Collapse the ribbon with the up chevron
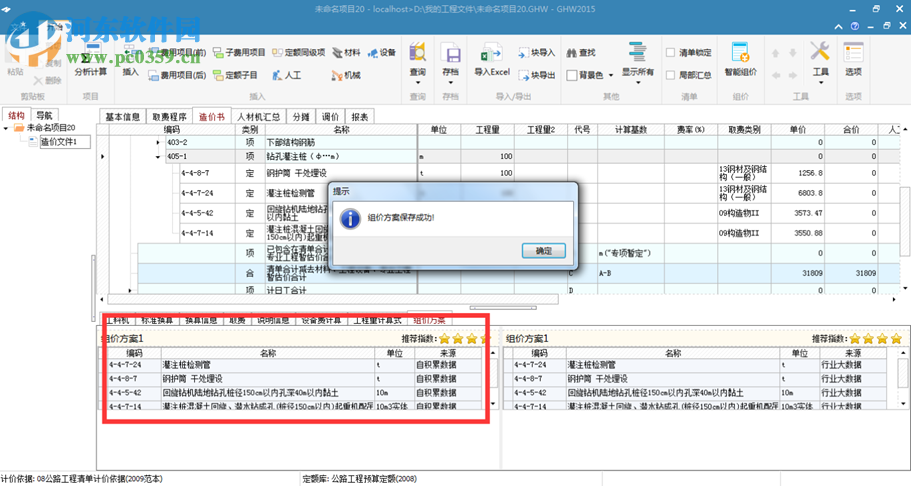 (838, 26)
